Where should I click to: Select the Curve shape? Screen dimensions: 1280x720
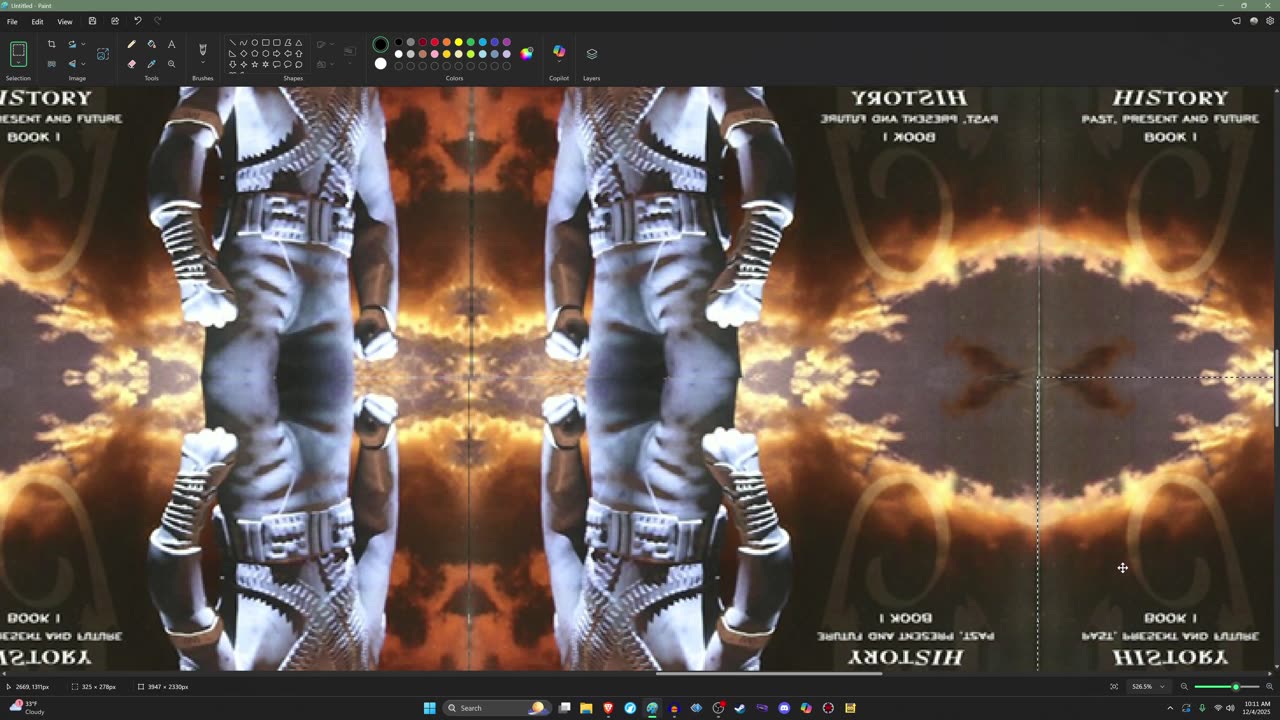click(x=243, y=43)
